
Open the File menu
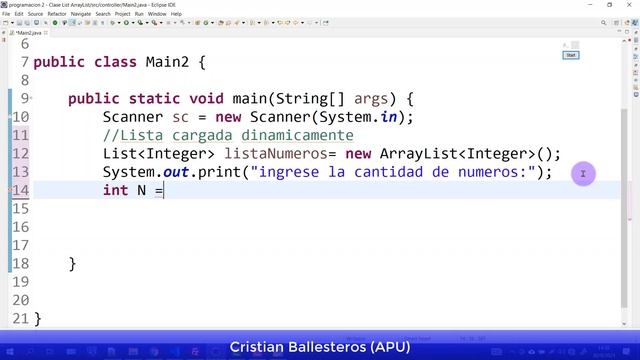tap(6, 14)
